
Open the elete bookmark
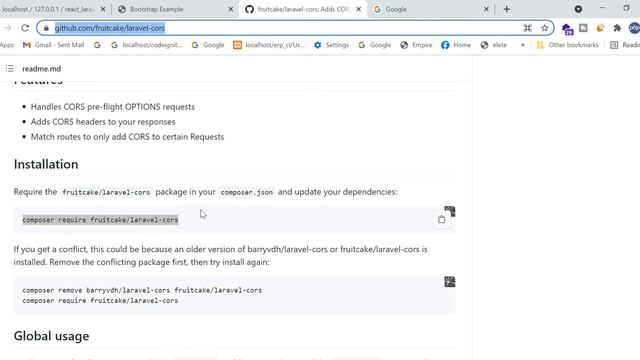tap(493, 45)
